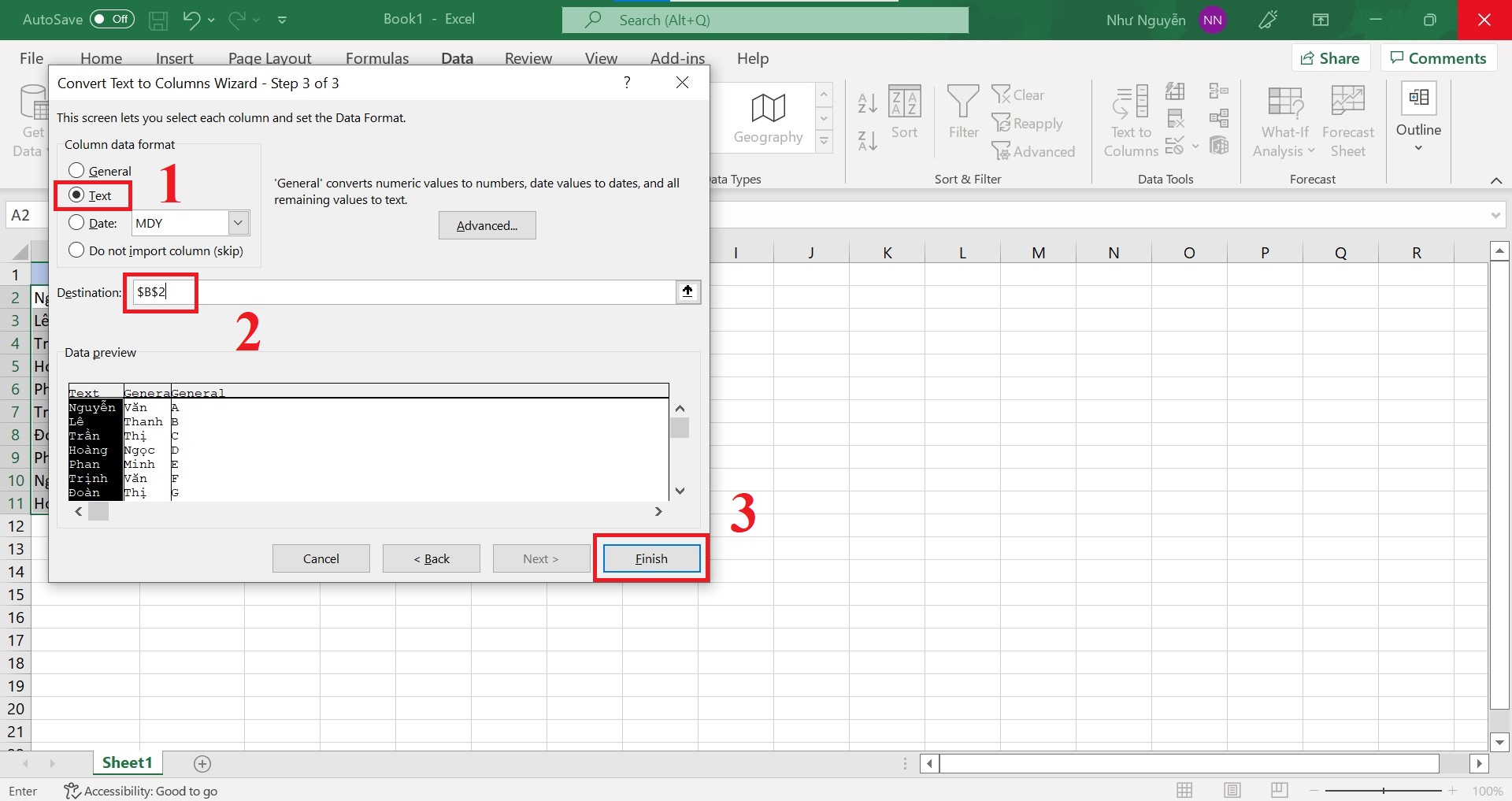The height and width of the screenshot is (801, 1512).
Task: Clear the current filter
Action: (x=1021, y=95)
